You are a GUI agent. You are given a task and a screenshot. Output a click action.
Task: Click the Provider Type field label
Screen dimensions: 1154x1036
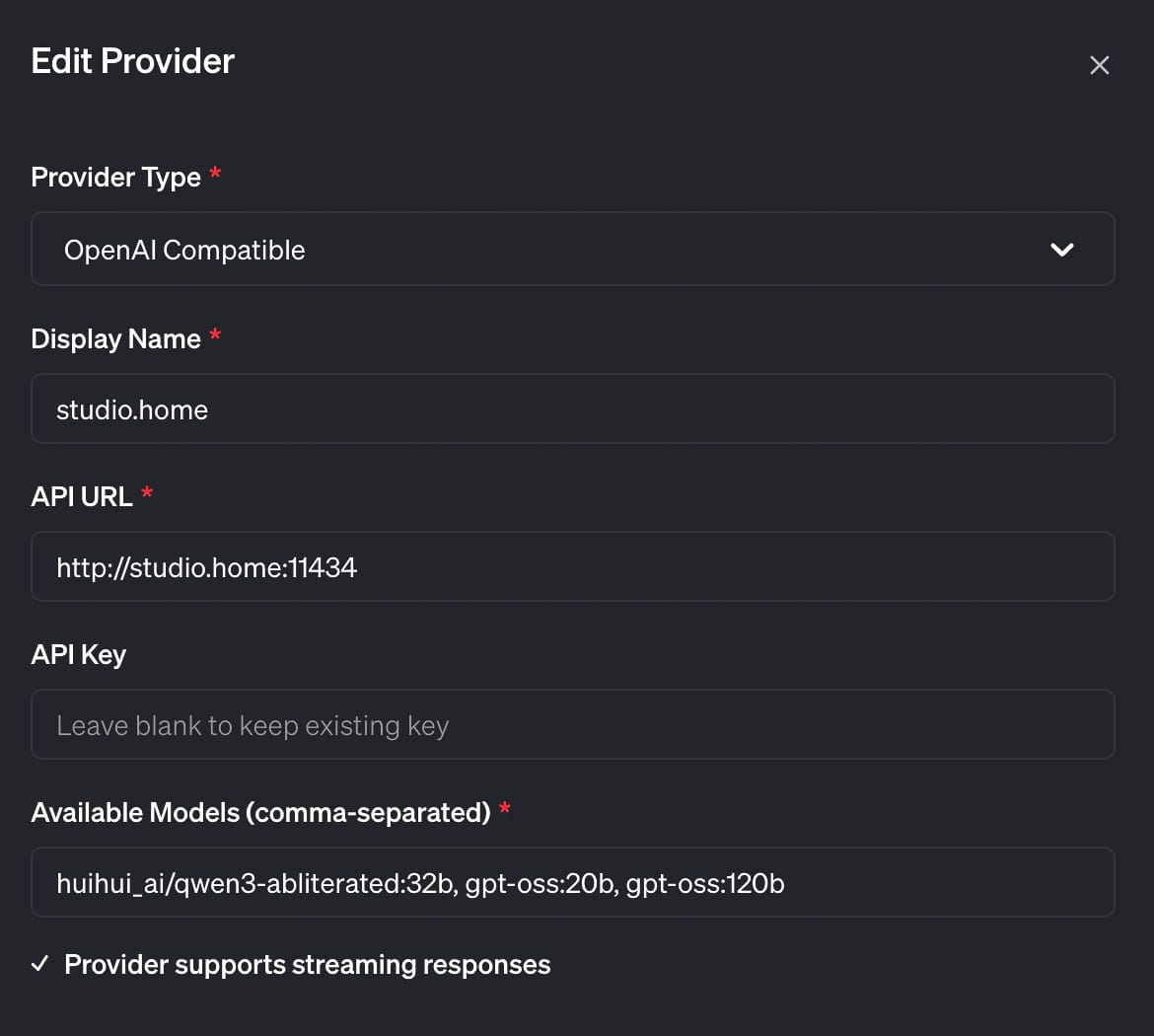[115, 178]
